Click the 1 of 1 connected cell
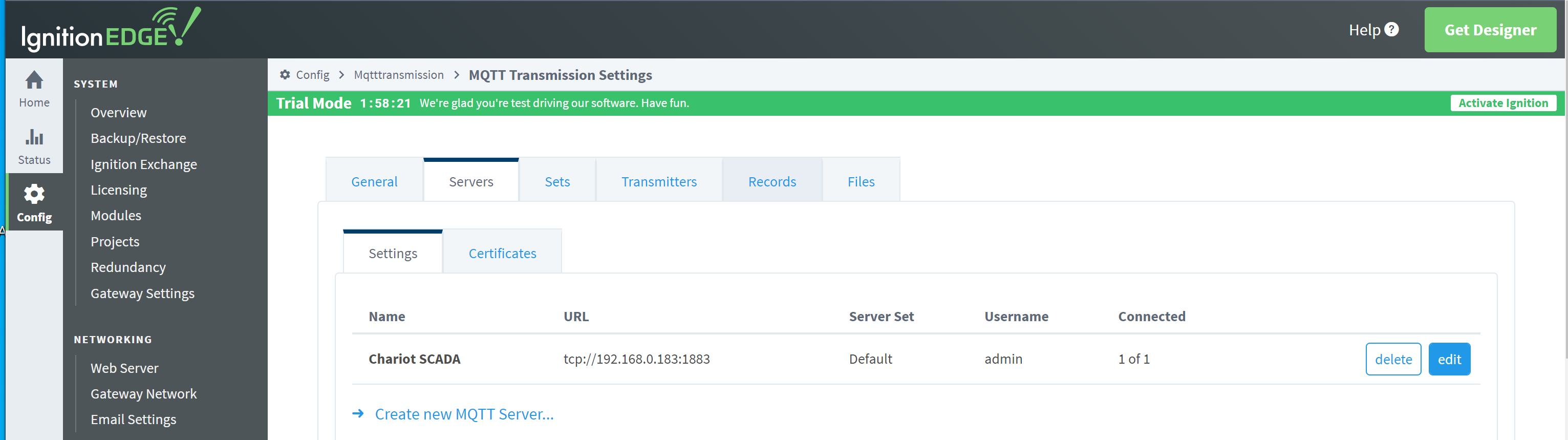The height and width of the screenshot is (440, 1568). 1133,359
